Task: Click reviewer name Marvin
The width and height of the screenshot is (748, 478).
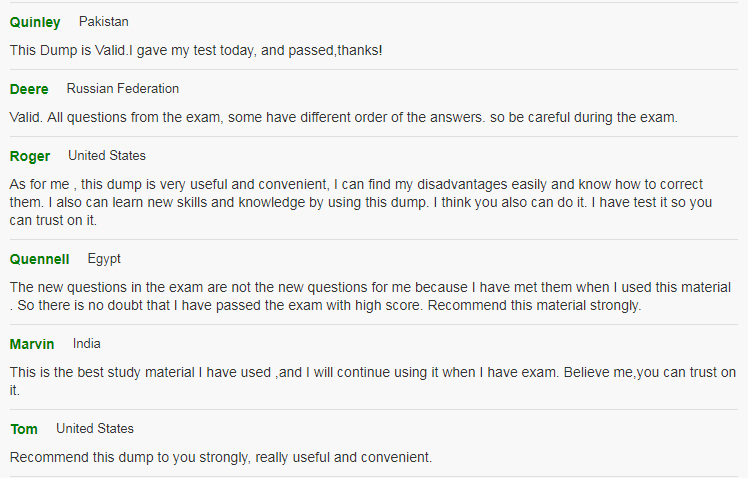Action: click(32, 344)
